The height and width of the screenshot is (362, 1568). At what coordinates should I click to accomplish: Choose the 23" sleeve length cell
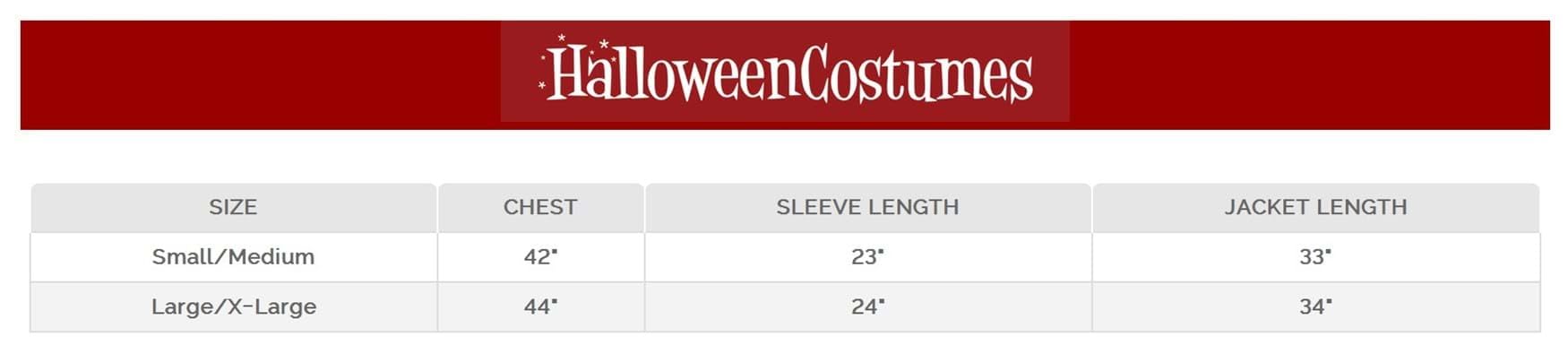point(867,257)
